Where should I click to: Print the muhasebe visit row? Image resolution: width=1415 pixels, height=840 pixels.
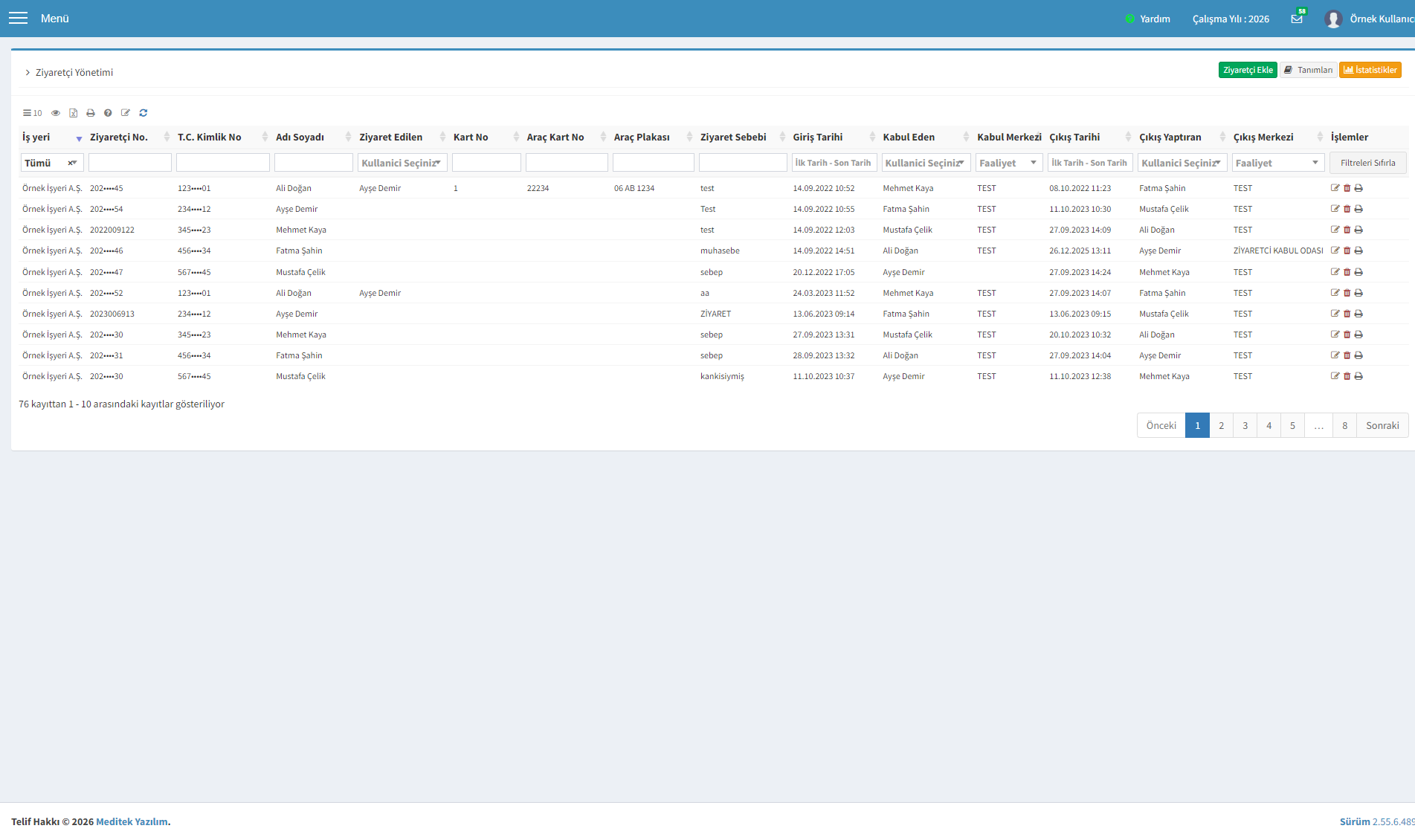pyautogui.click(x=1358, y=251)
